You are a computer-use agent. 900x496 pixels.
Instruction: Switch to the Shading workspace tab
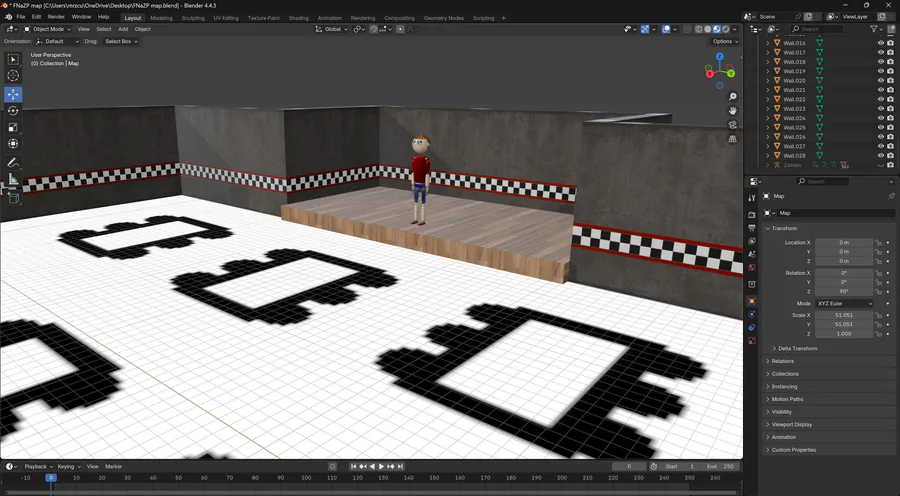pyautogui.click(x=298, y=18)
